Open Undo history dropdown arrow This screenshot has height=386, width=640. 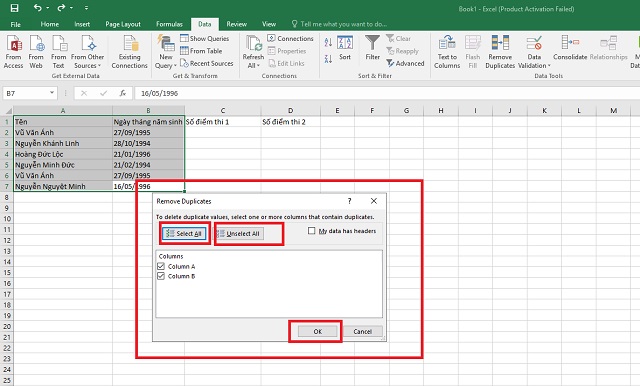(x=47, y=8)
